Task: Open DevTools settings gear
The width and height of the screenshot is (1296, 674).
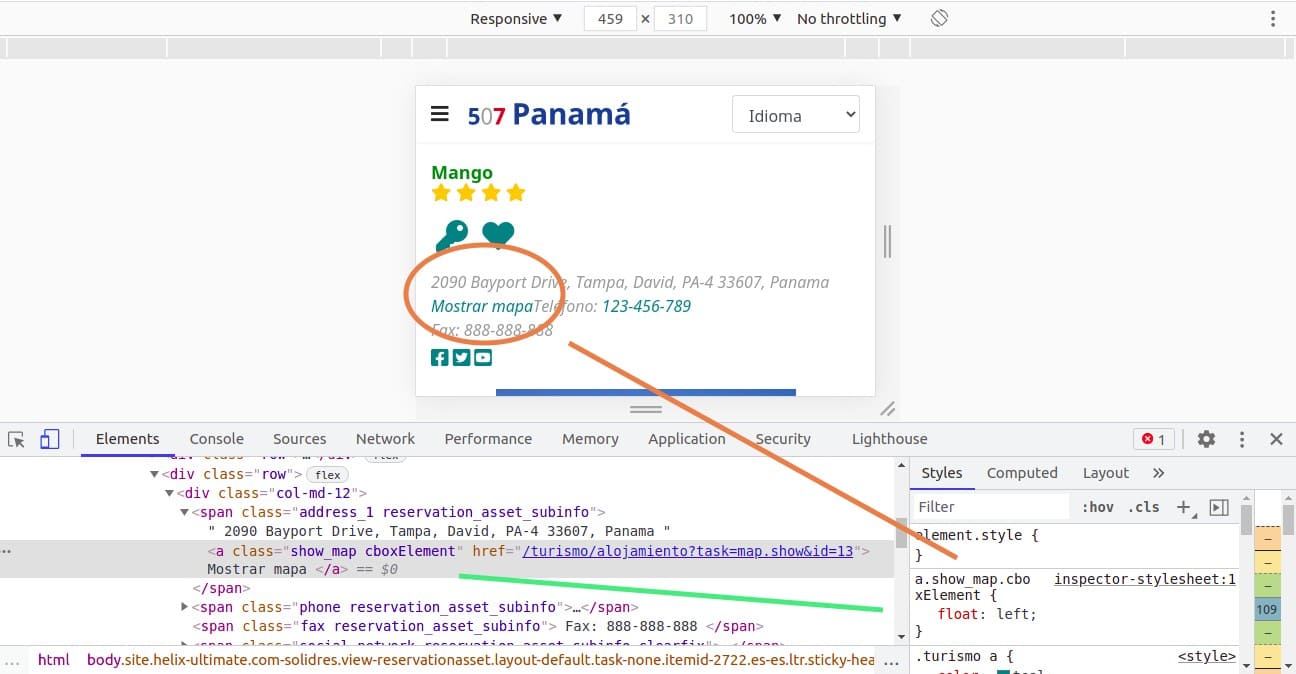Action: tap(1206, 439)
